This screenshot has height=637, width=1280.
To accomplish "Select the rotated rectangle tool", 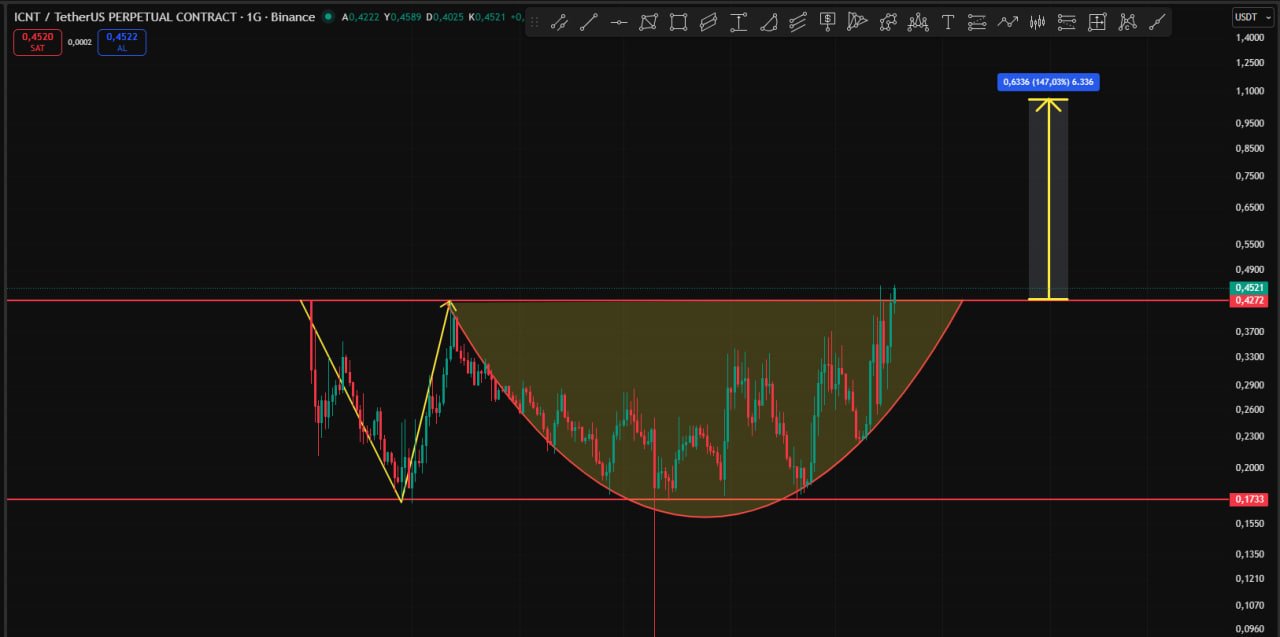I will click(649, 22).
